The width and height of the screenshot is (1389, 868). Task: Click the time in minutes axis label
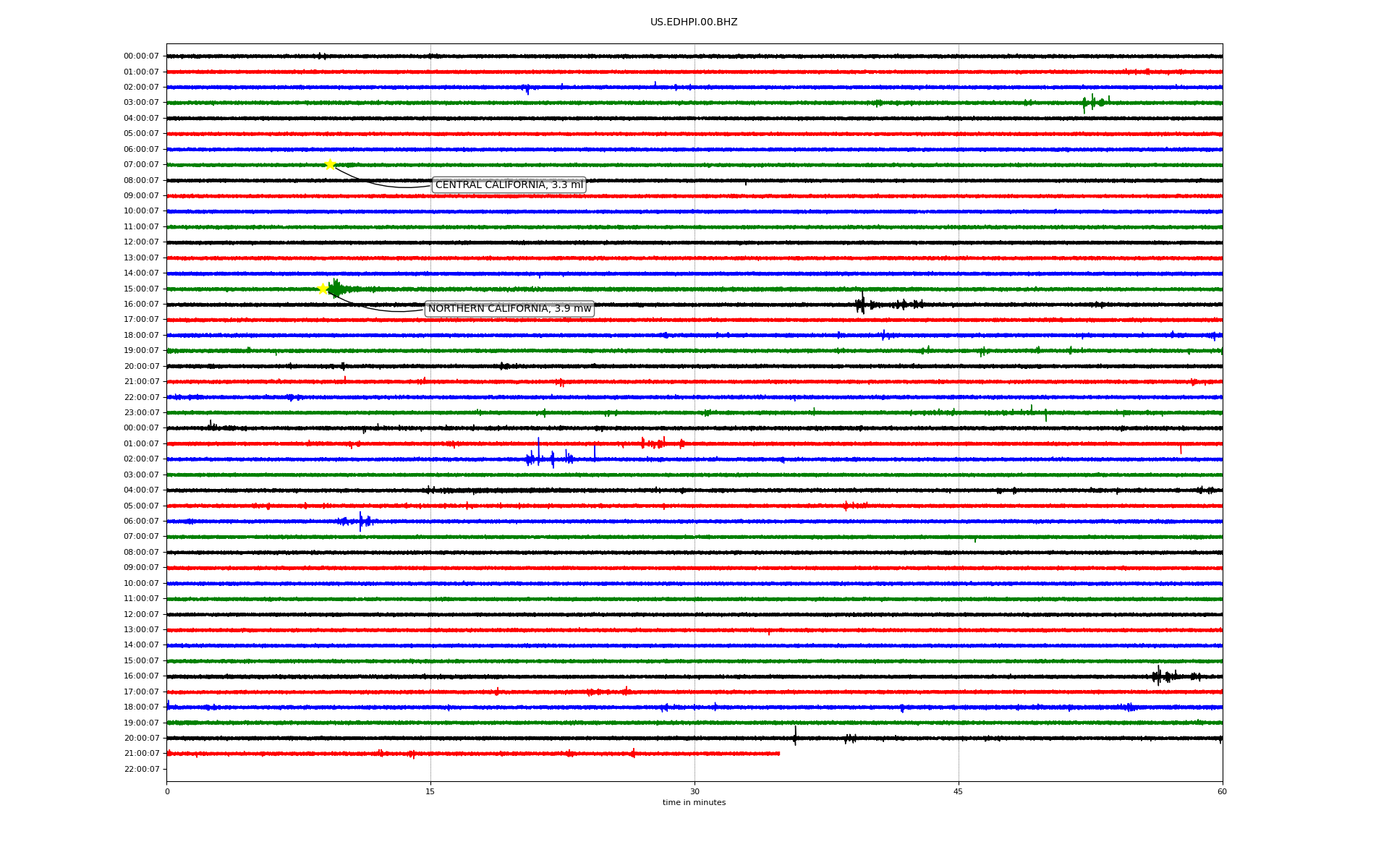pos(693,802)
